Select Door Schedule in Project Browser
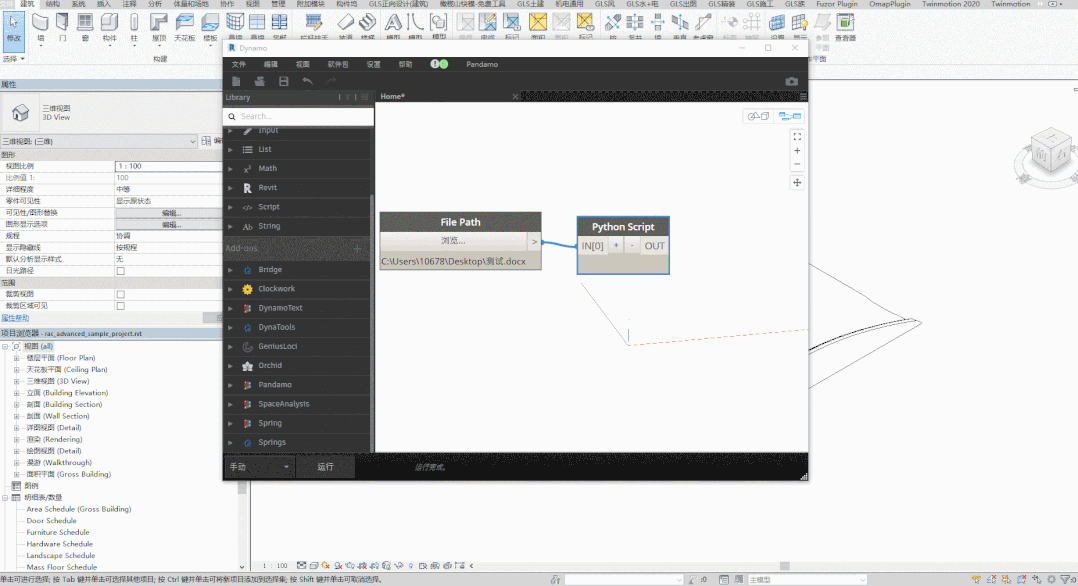1078x586 pixels. coord(52,521)
